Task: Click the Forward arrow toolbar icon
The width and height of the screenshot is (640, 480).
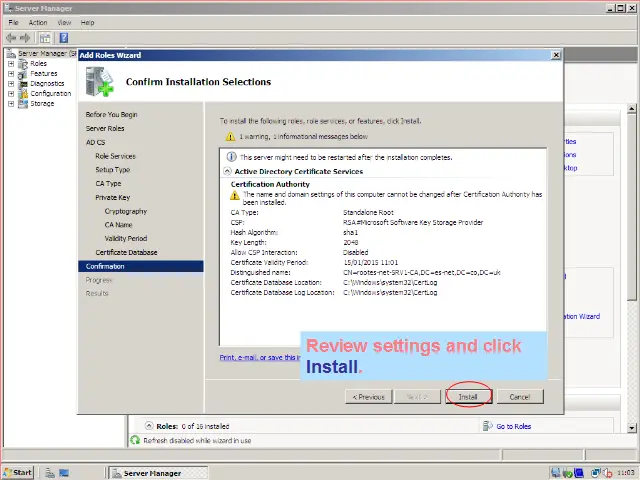Action: coord(25,38)
